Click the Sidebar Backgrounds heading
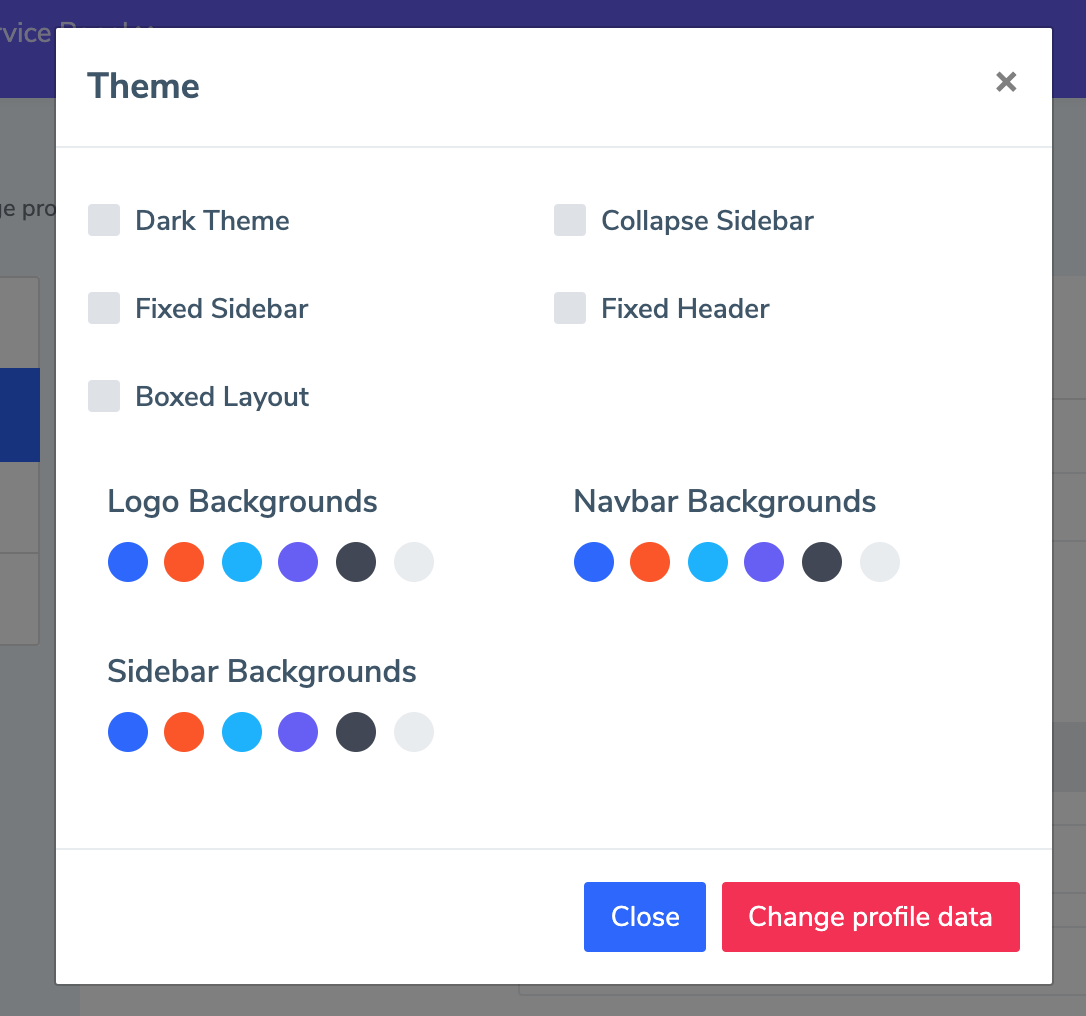 pyautogui.click(x=262, y=672)
